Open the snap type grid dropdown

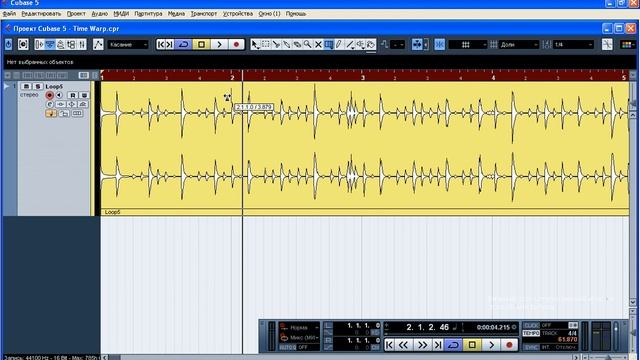(468, 44)
